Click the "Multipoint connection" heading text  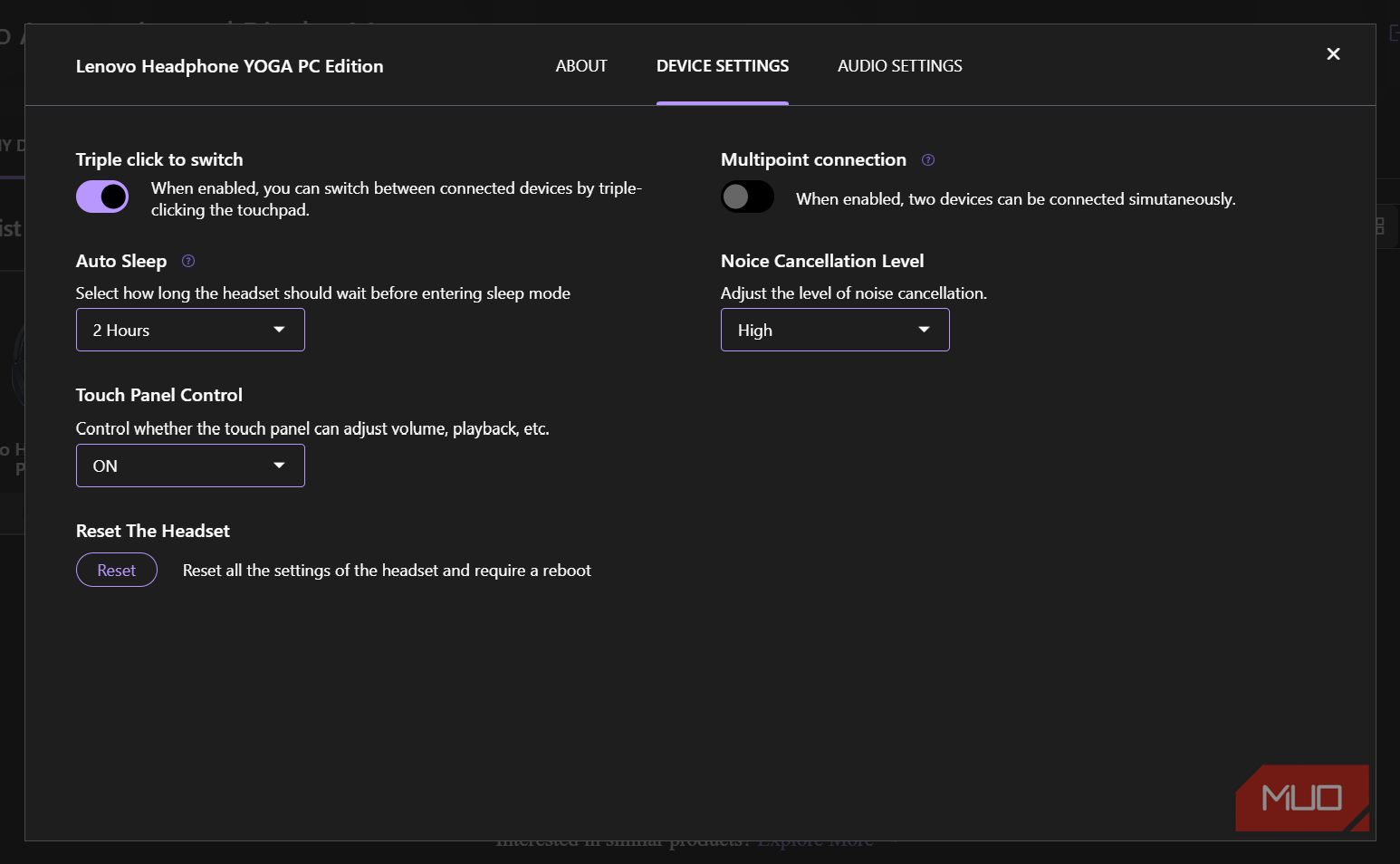813,159
